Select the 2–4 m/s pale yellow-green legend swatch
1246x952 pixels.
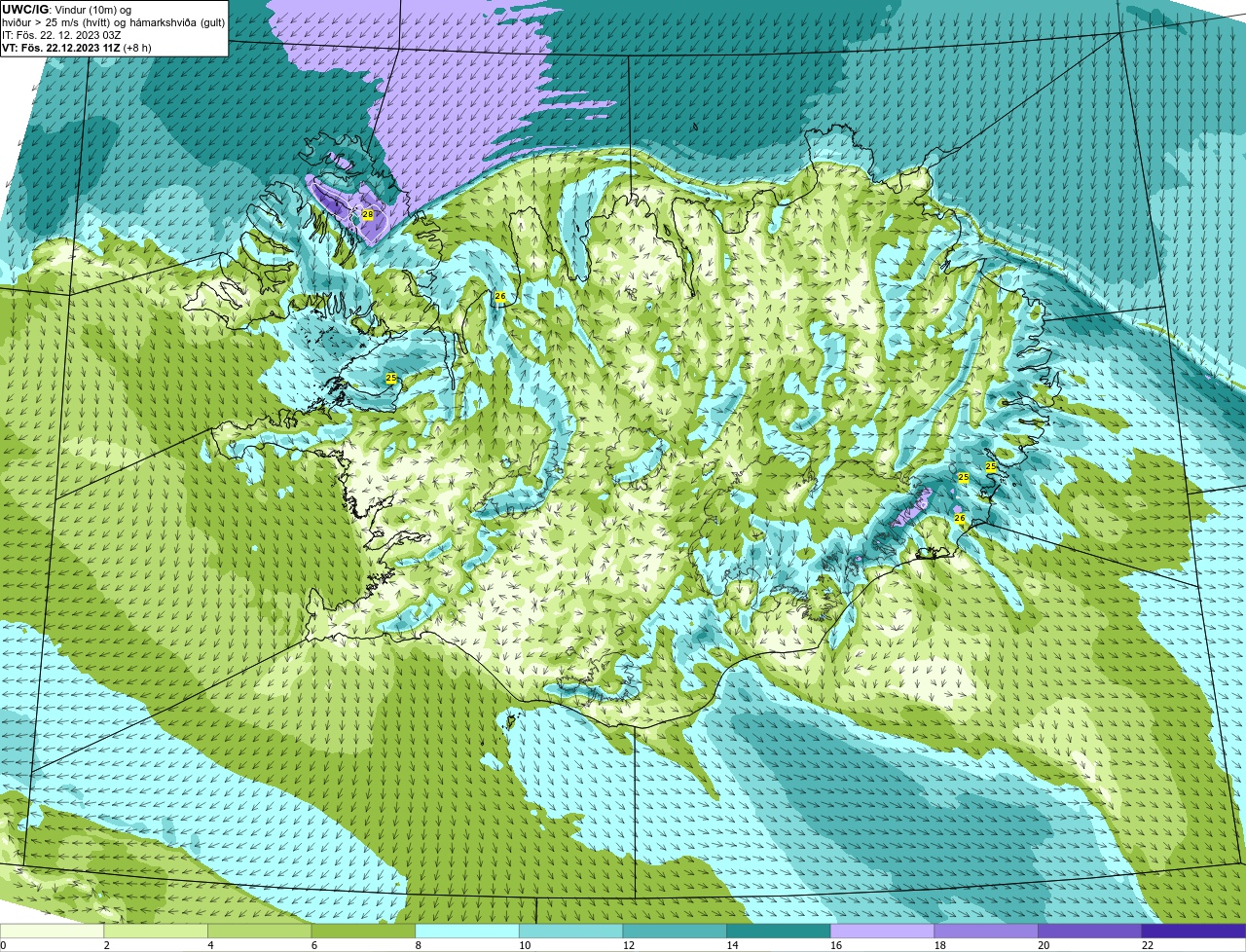coord(156,931)
